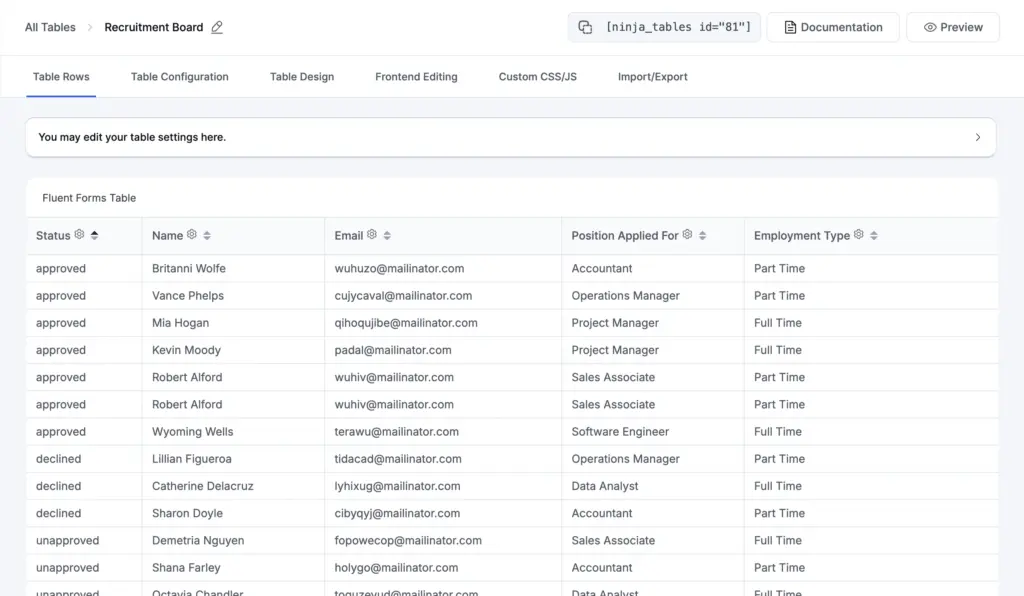The image size is (1024, 596).
Task: Click the Fluent Forms Table heading
Action: [89, 198]
